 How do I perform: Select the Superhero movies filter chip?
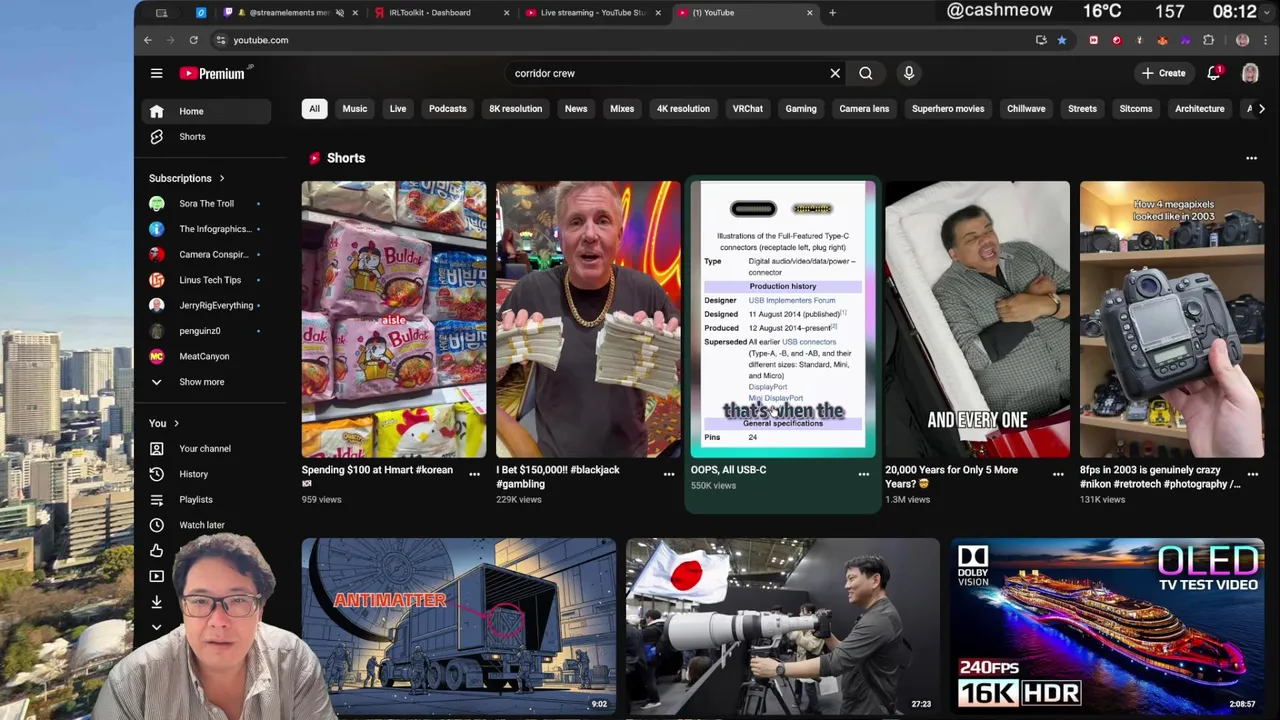point(948,109)
